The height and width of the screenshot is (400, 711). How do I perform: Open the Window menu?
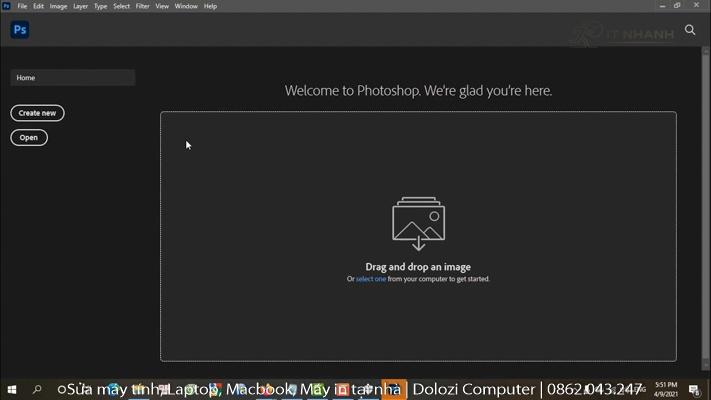[186, 6]
